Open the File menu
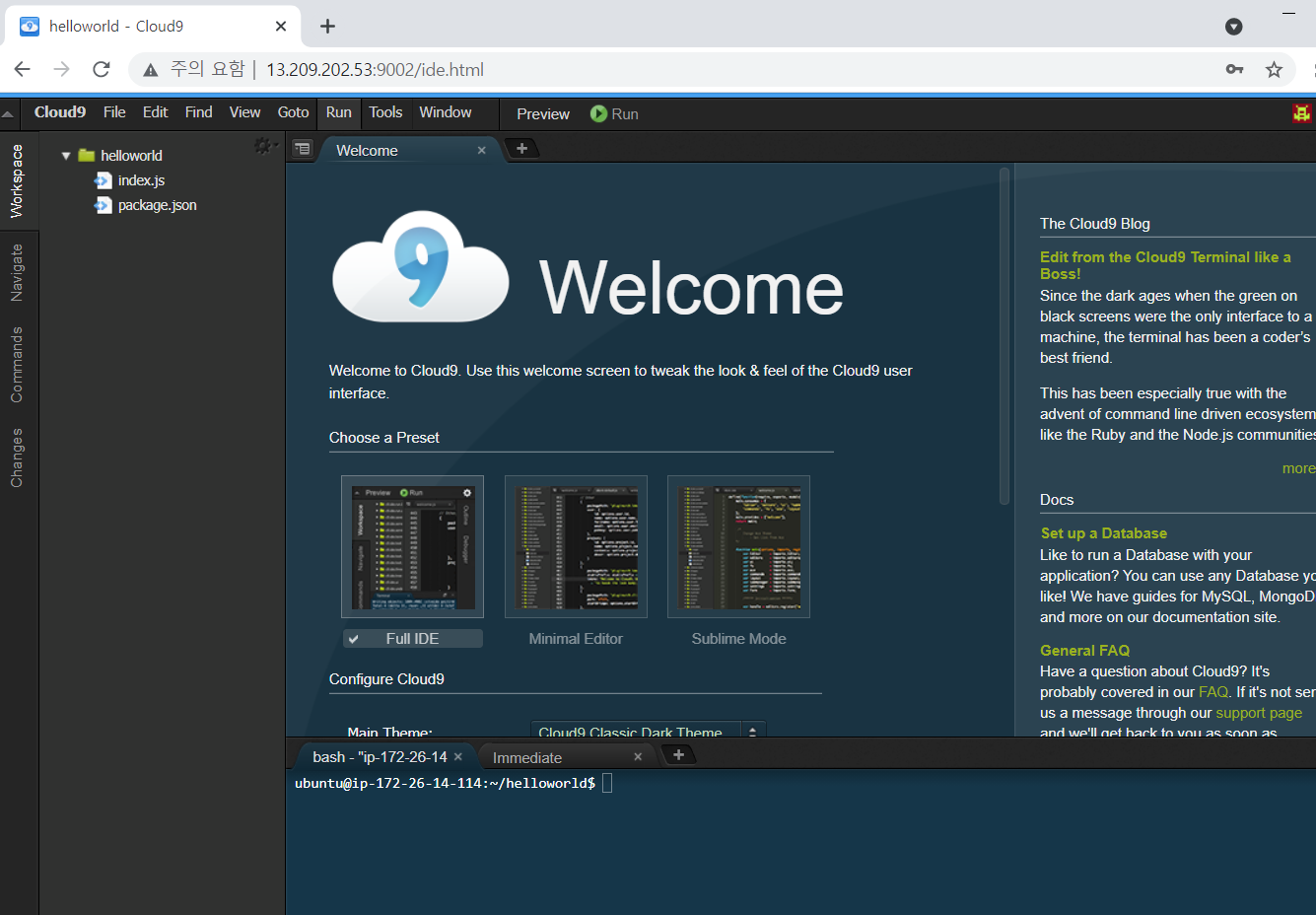1316x915 pixels. tap(114, 112)
